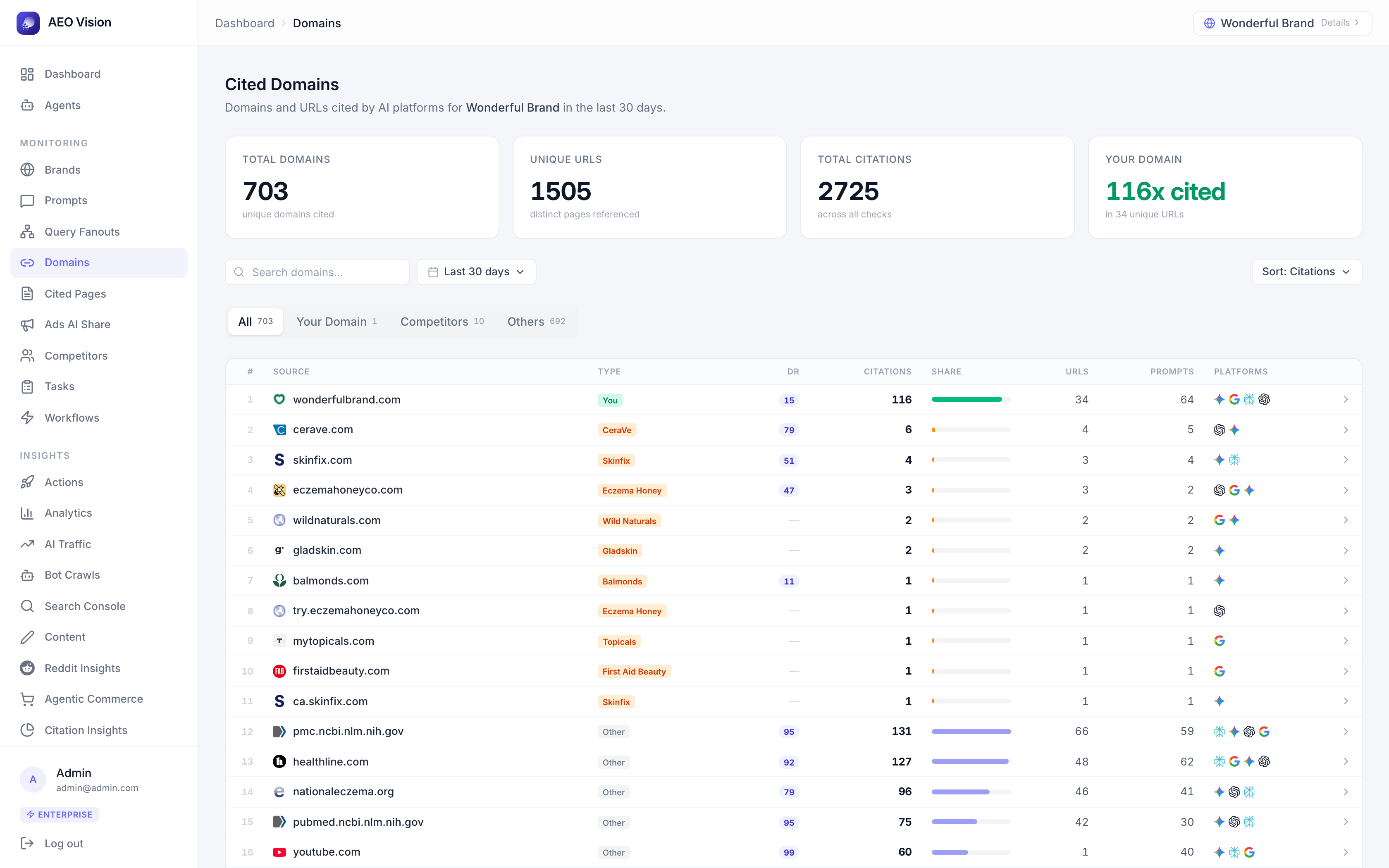Viewport: 1389px width, 868px height.
Task: Open the Wonderful Brand Details selector
Action: pyautogui.click(x=1282, y=23)
